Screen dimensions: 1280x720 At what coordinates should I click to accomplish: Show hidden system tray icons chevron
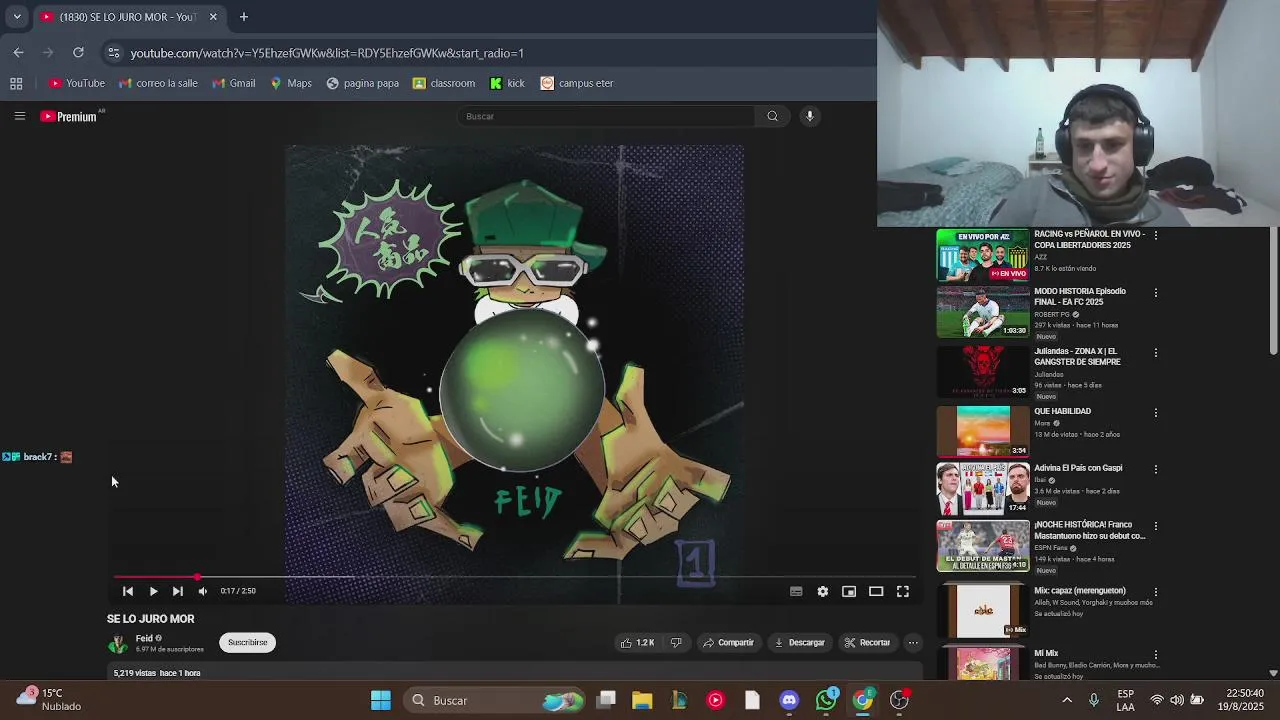[1067, 700]
